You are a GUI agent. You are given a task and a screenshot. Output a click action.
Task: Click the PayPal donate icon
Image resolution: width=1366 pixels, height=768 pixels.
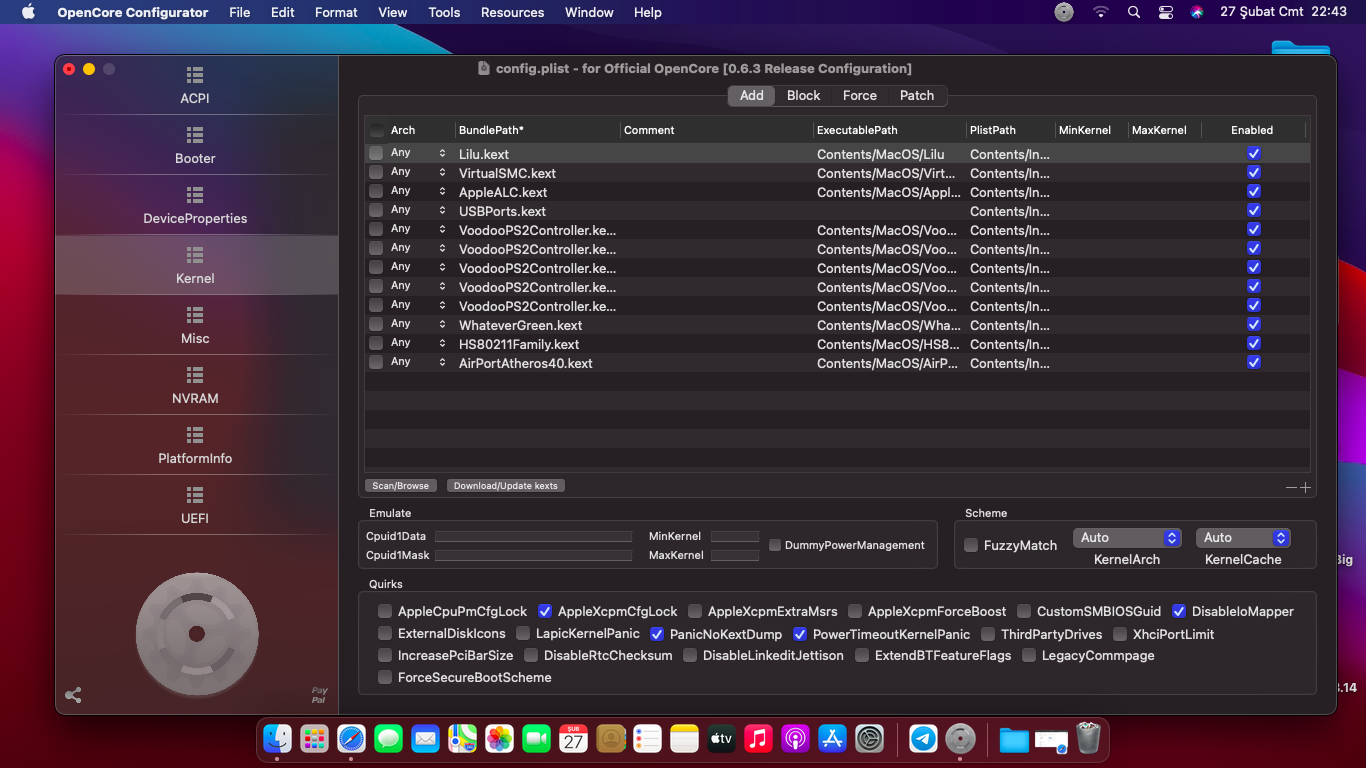pyautogui.click(x=319, y=695)
